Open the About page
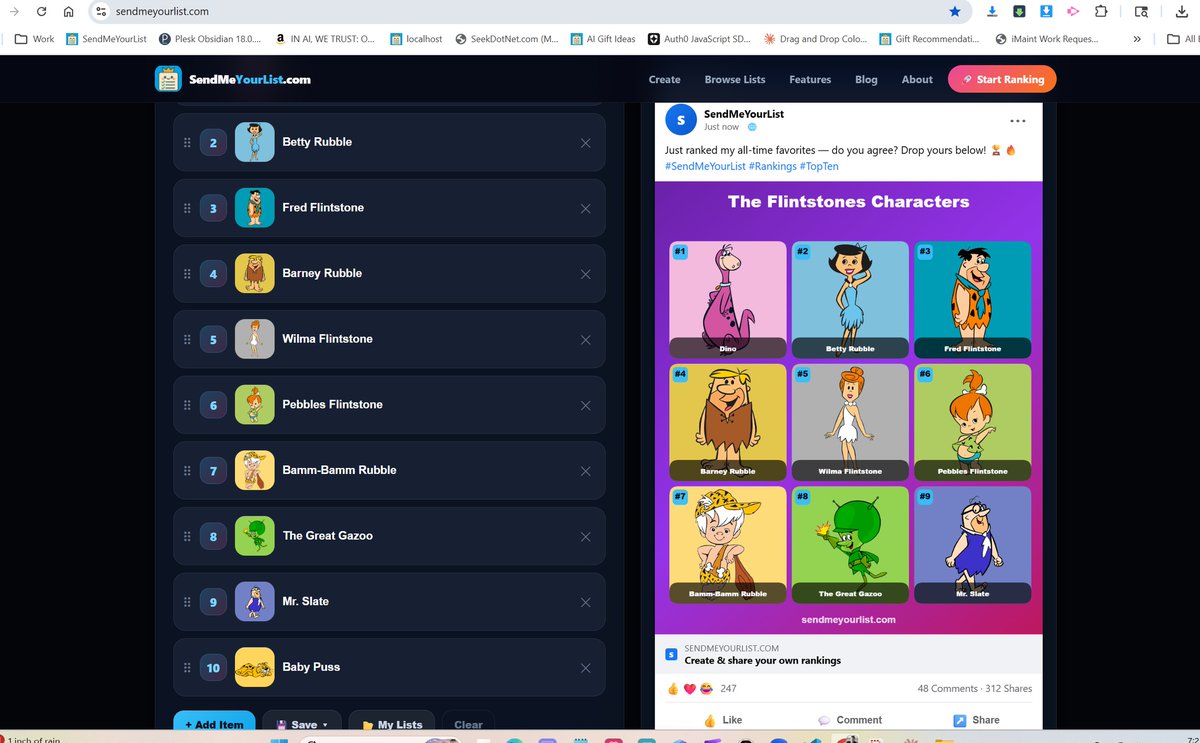This screenshot has height=743, width=1200. (917, 80)
